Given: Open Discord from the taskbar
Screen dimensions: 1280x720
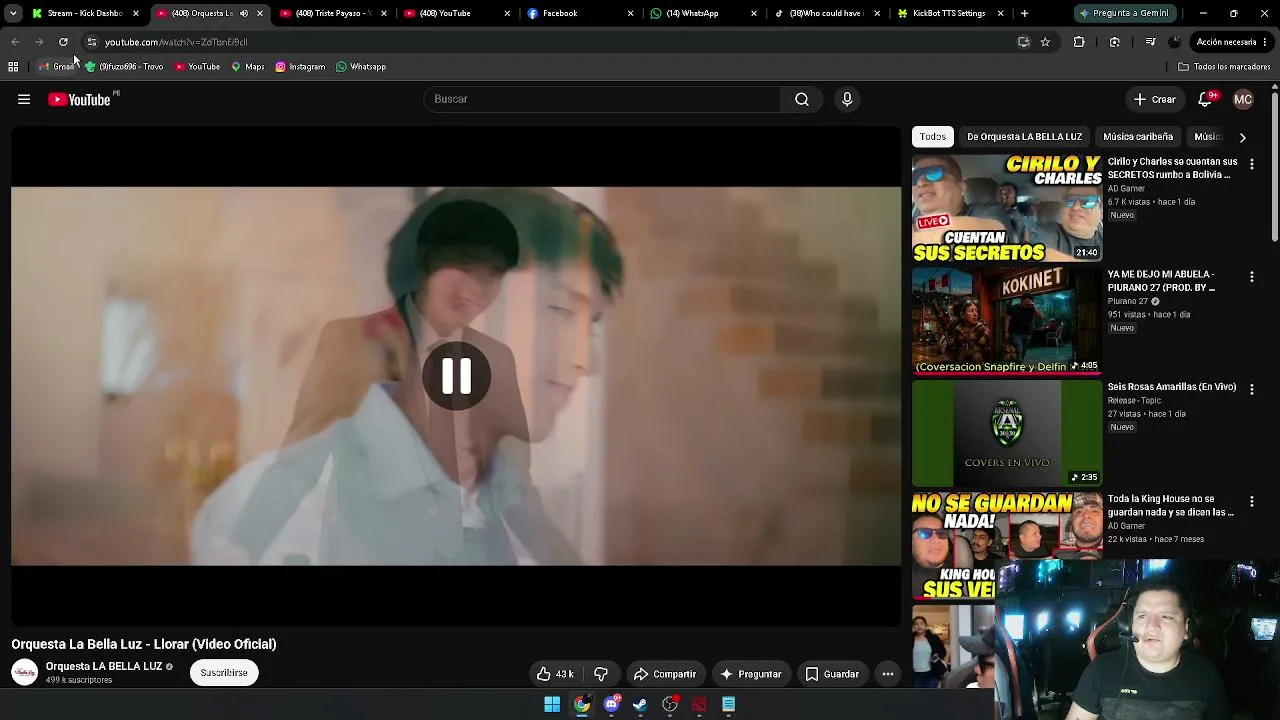Looking at the screenshot, I should tap(611, 705).
